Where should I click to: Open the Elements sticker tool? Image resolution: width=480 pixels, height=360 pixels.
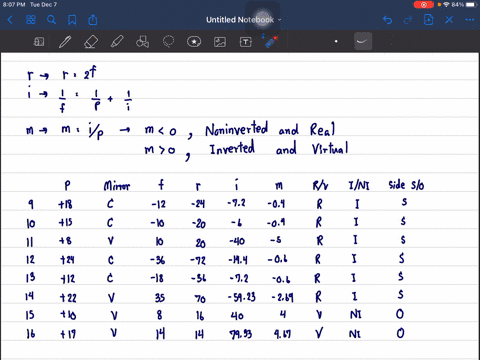click(194, 42)
